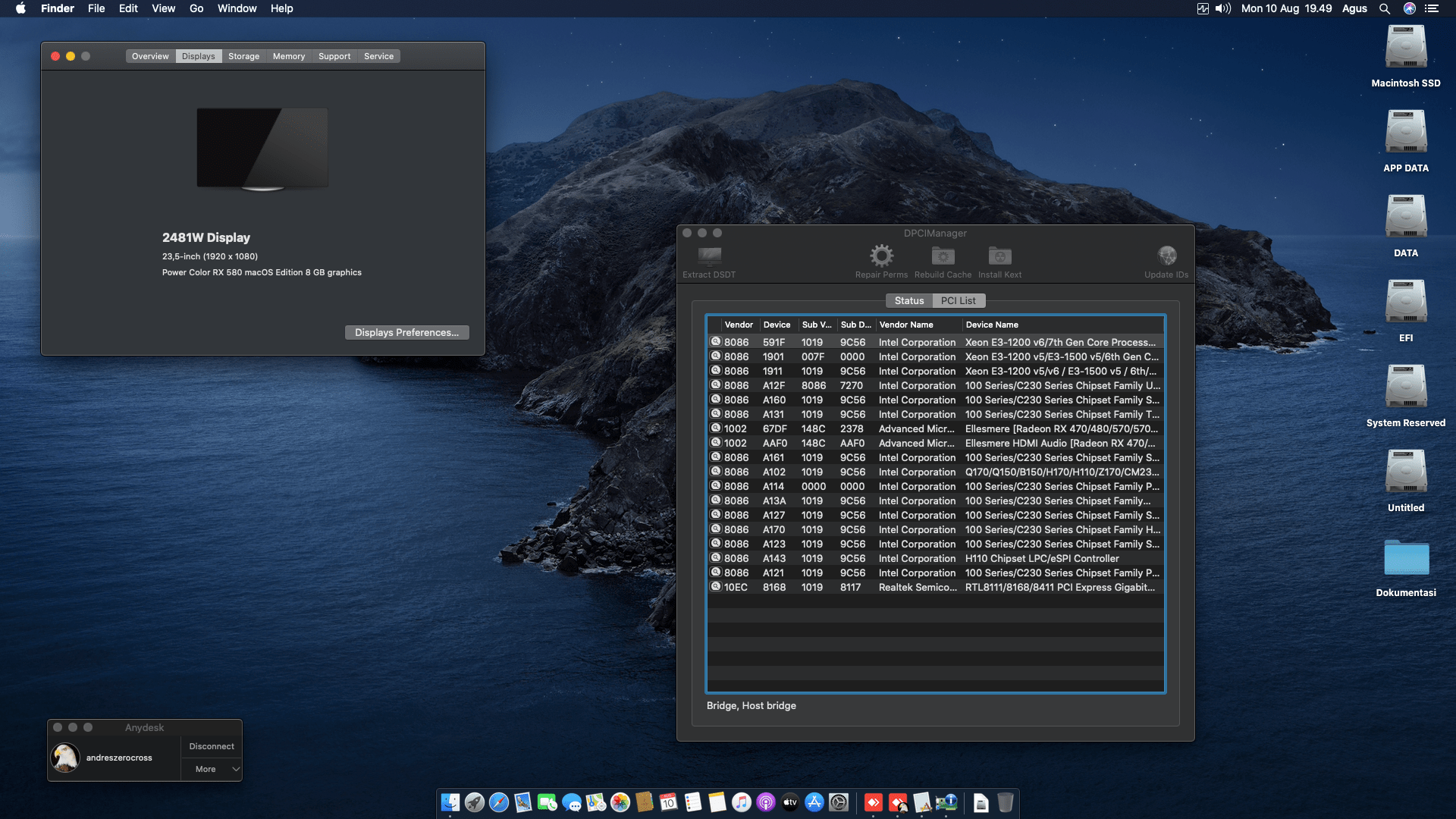
Task: Open the APP DATA drive icon
Action: coord(1406,132)
